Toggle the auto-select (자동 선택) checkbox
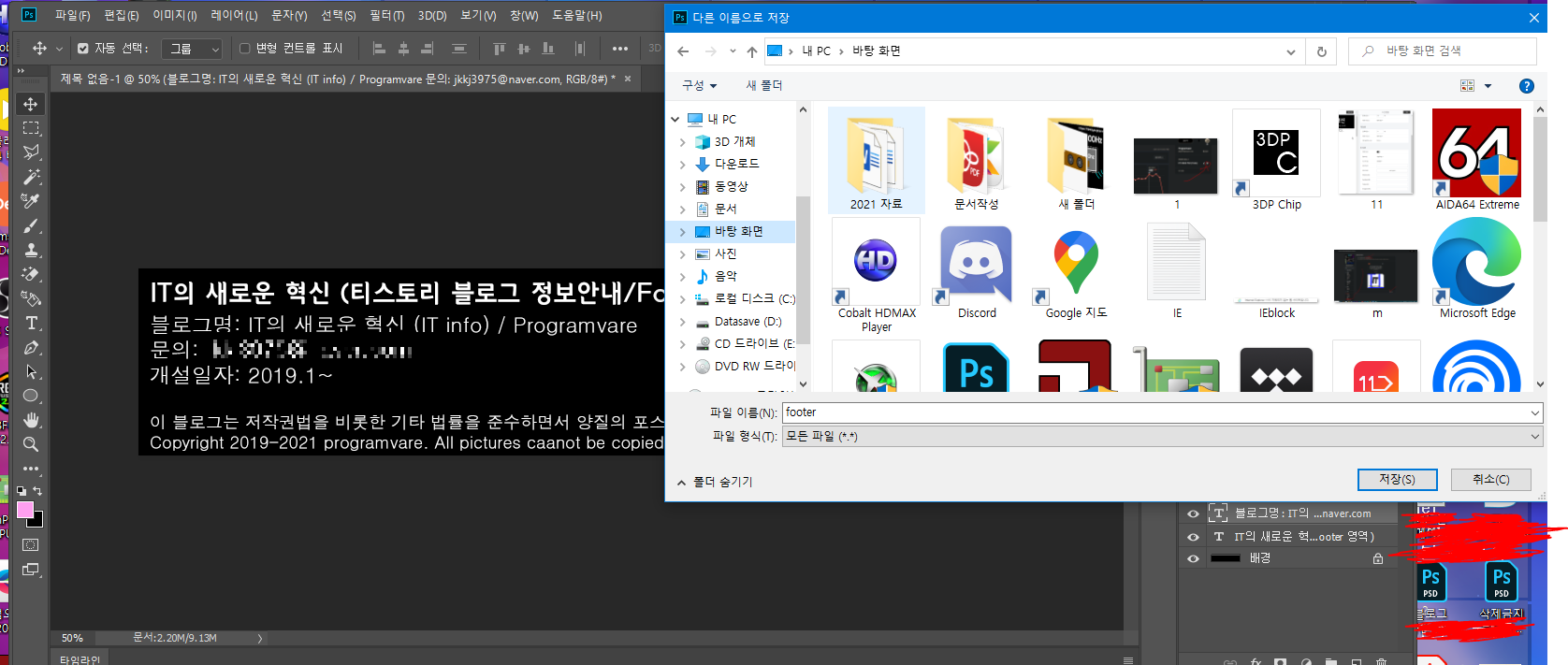1568x665 pixels. point(83,49)
